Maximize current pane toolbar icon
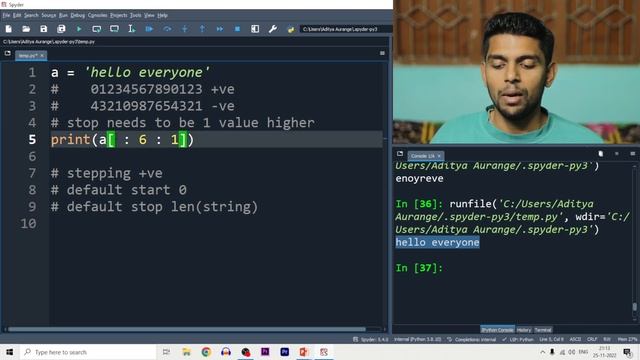 click(255, 29)
